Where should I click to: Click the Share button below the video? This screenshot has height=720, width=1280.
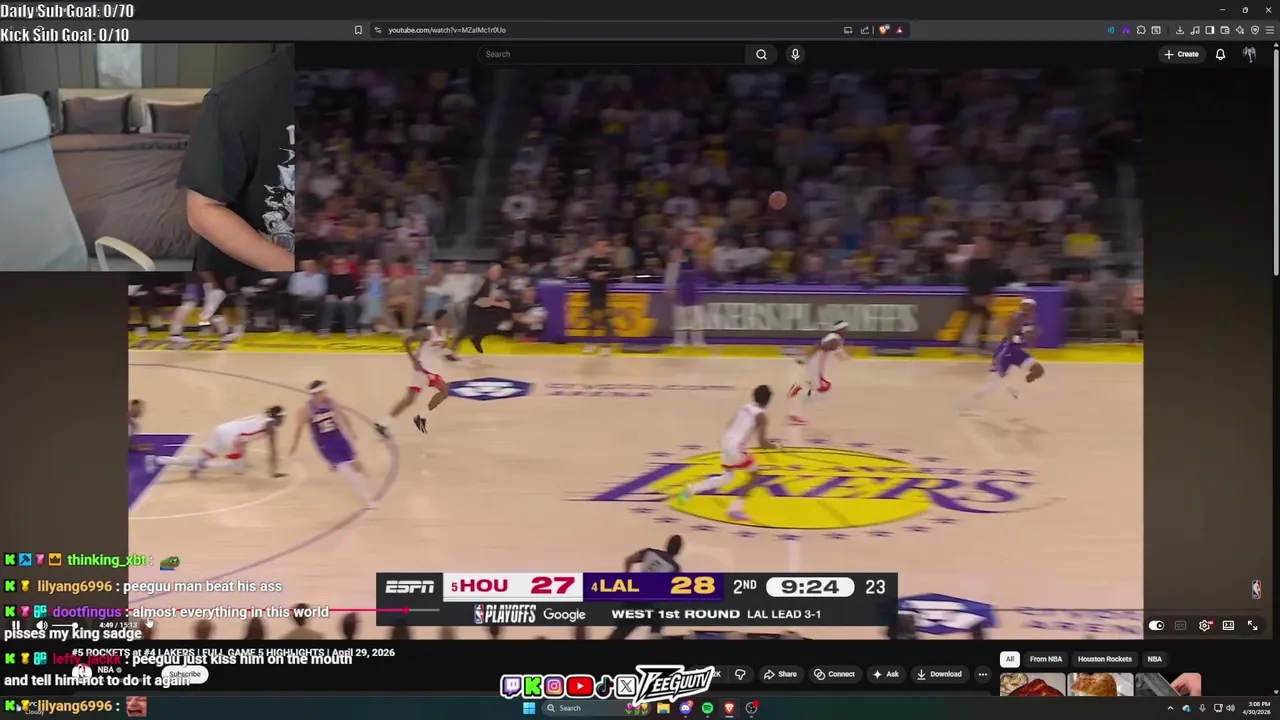[781, 674]
